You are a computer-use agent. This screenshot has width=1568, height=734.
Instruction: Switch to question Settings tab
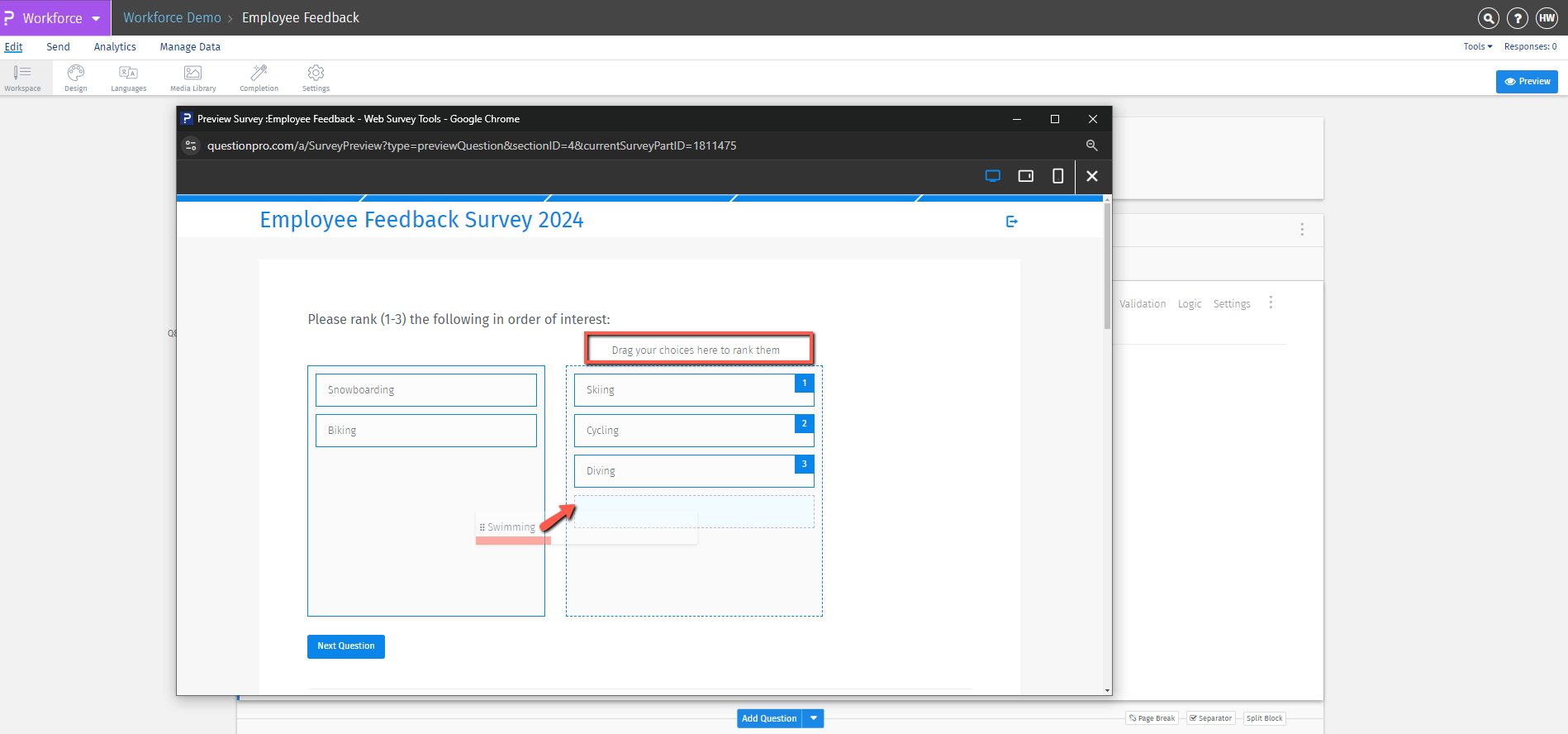tap(1232, 304)
